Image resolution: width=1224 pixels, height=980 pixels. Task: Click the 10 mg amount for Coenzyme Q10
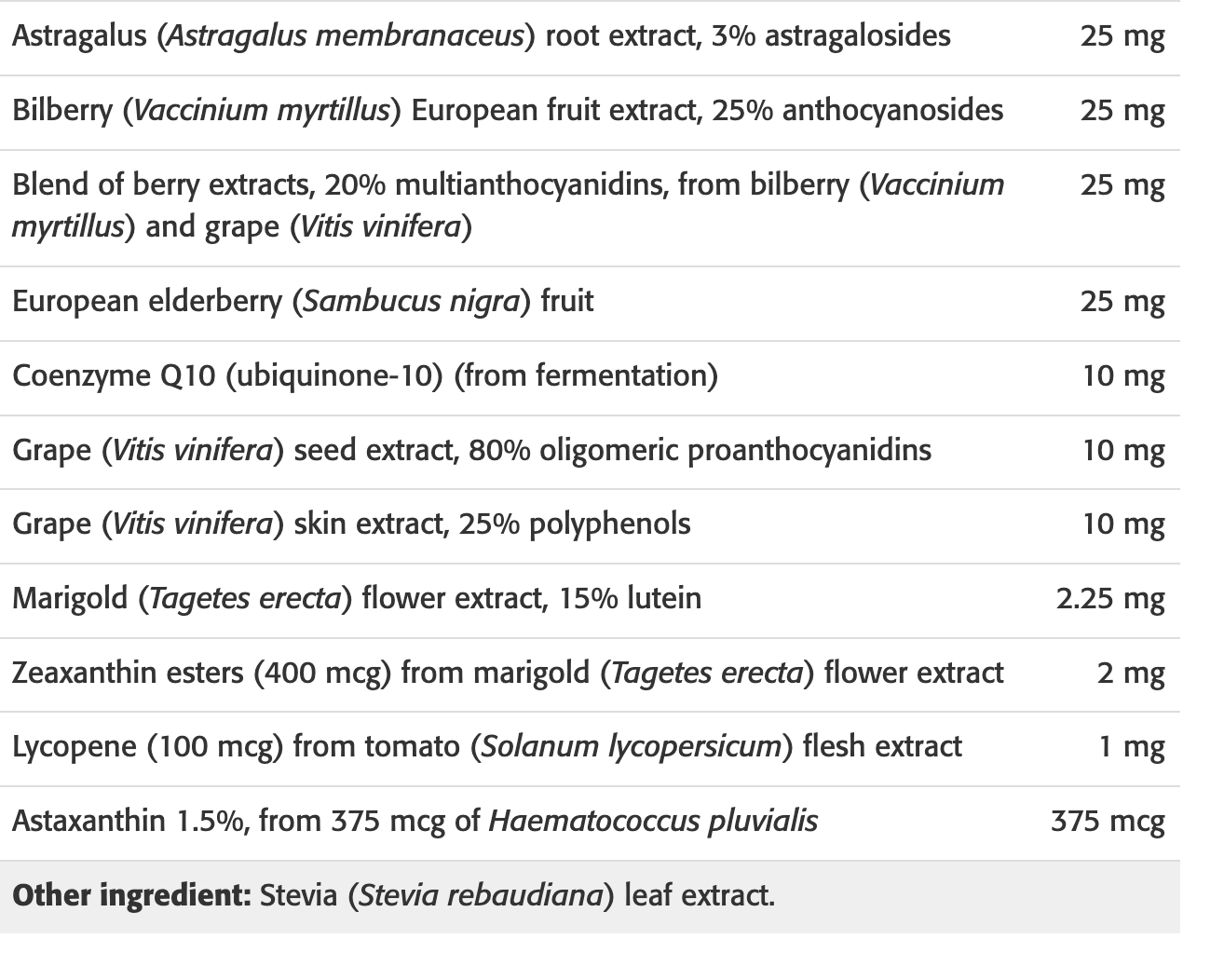[x=1122, y=376]
